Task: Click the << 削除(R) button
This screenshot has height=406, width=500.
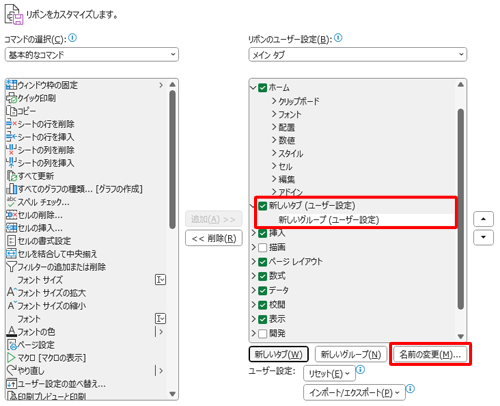Action: [x=214, y=238]
